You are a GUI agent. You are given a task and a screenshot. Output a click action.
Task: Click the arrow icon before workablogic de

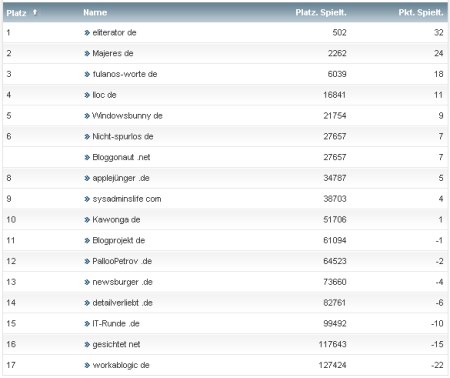pyautogui.click(x=87, y=365)
